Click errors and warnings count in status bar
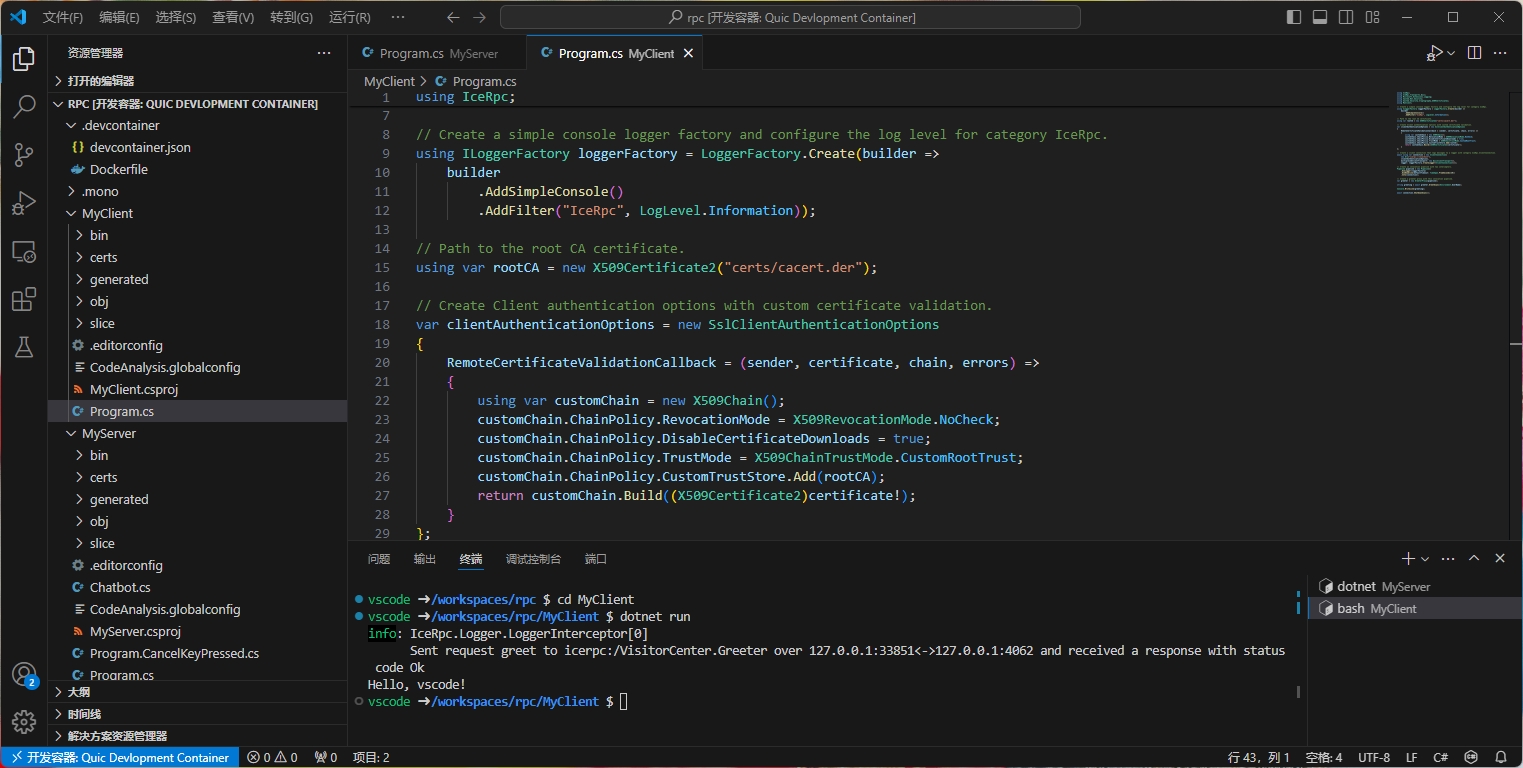Screen dimensions: 1523x768 coord(272,757)
